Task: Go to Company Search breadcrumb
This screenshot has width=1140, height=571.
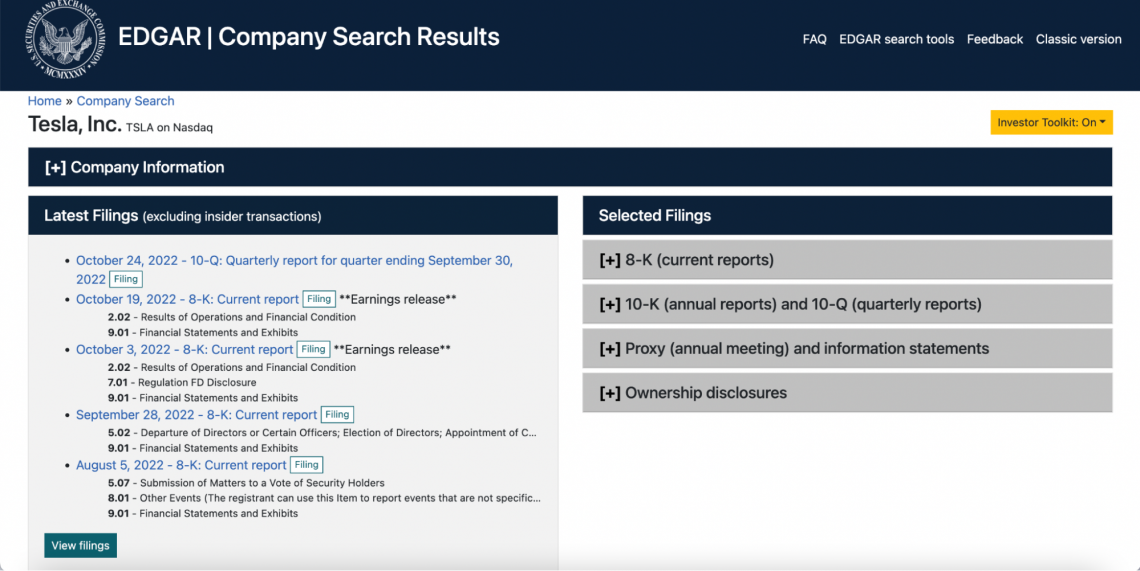Action: [125, 101]
